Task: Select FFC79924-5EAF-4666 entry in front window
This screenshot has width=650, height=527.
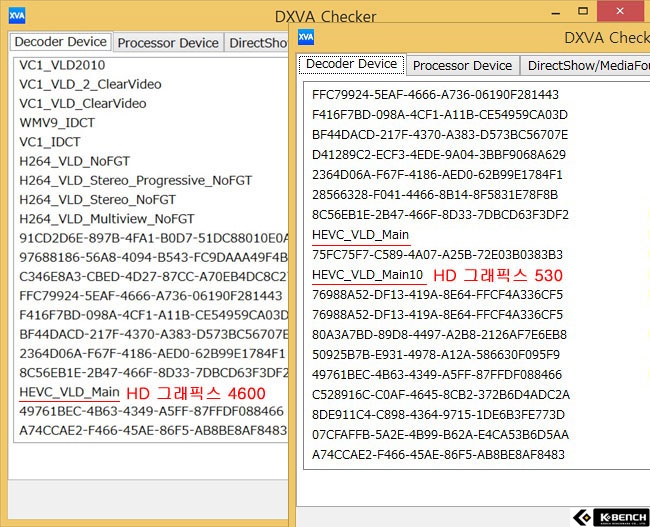Action: tap(435, 95)
